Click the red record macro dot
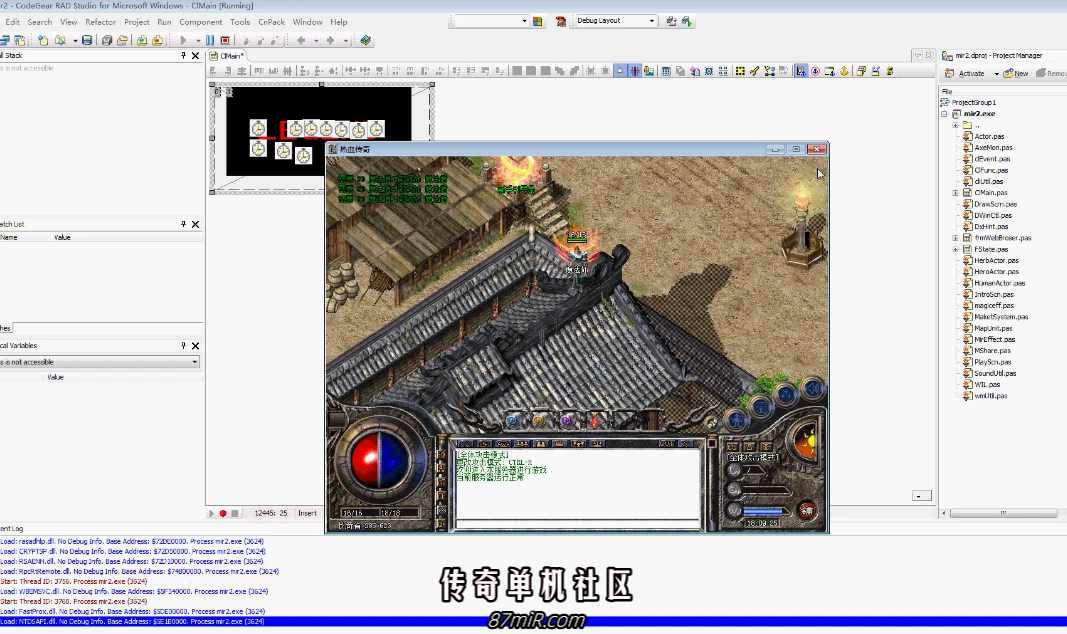This screenshot has width=1067, height=634. (x=223, y=514)
